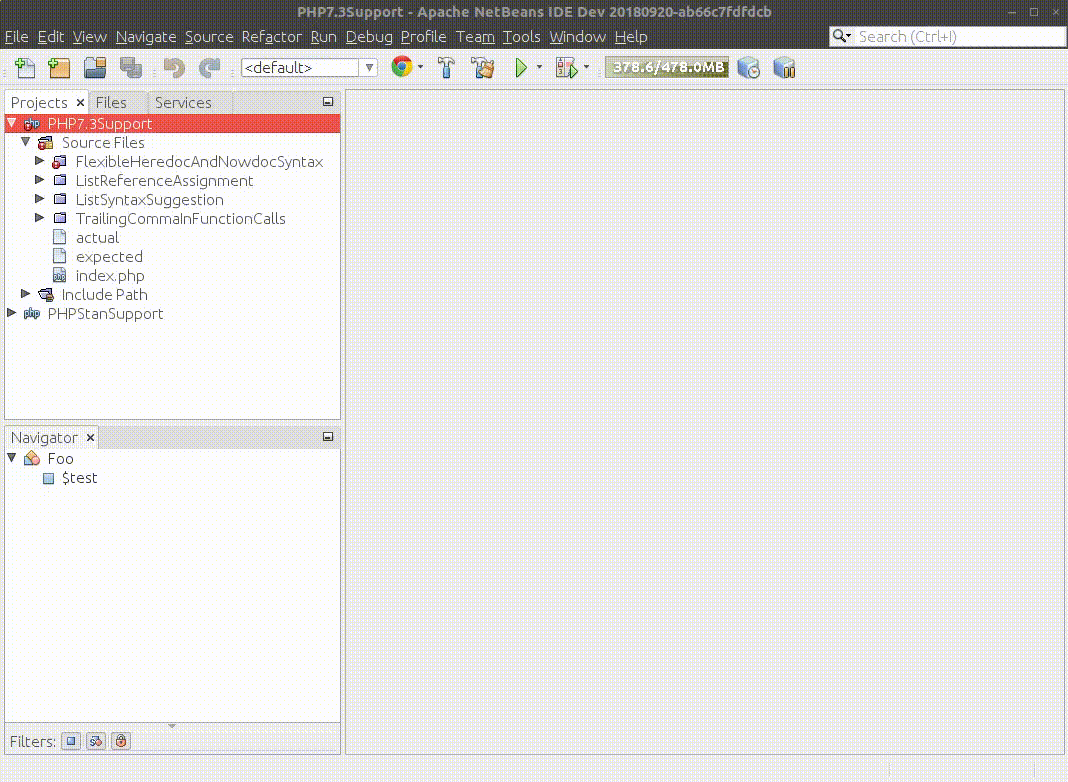This screenshot has width=1068, height=782.
Task: Open the Debug Project dropdown arrow
Action: 586,67
